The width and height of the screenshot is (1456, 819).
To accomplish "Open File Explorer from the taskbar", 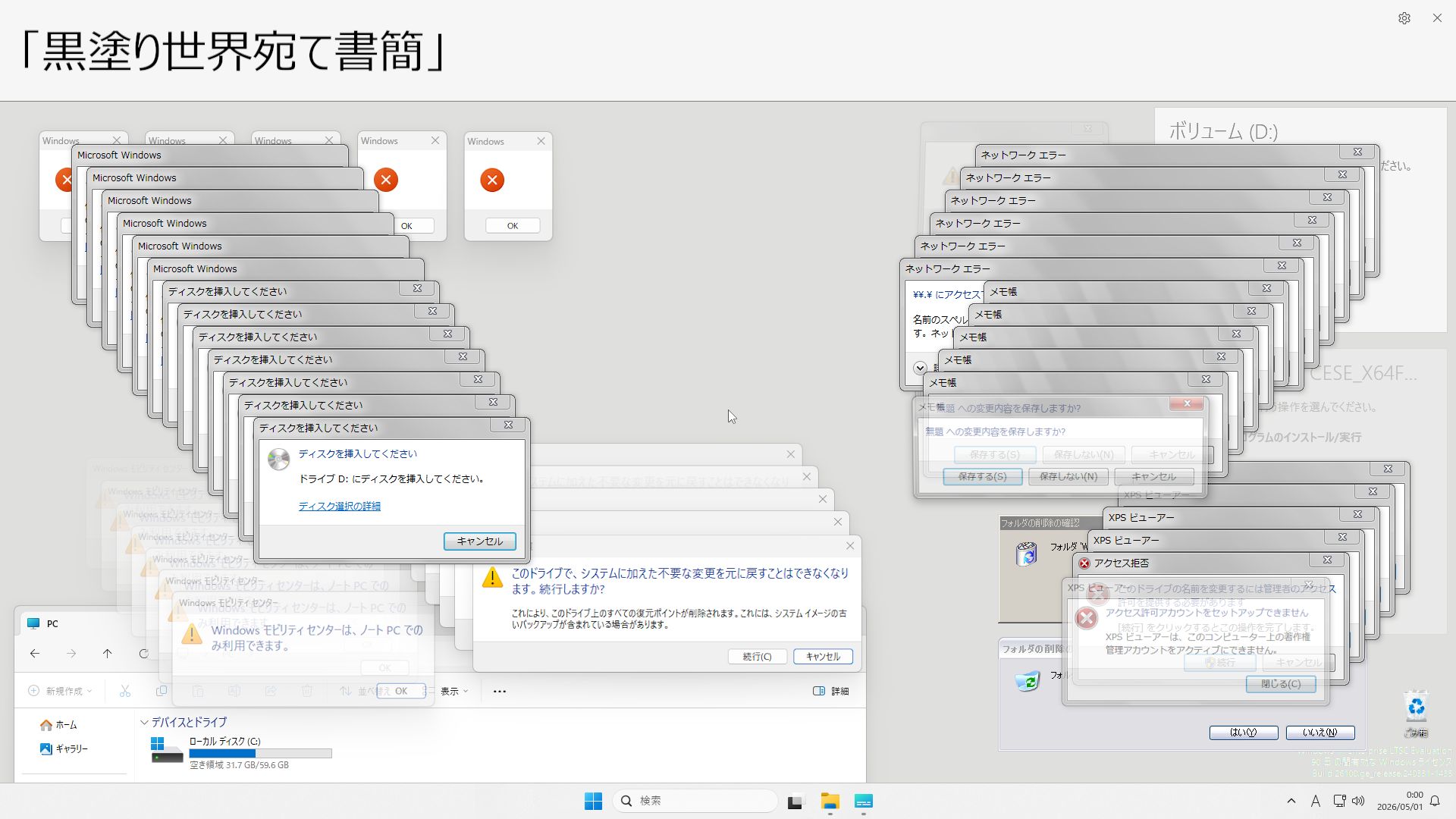I will [830, 801].
